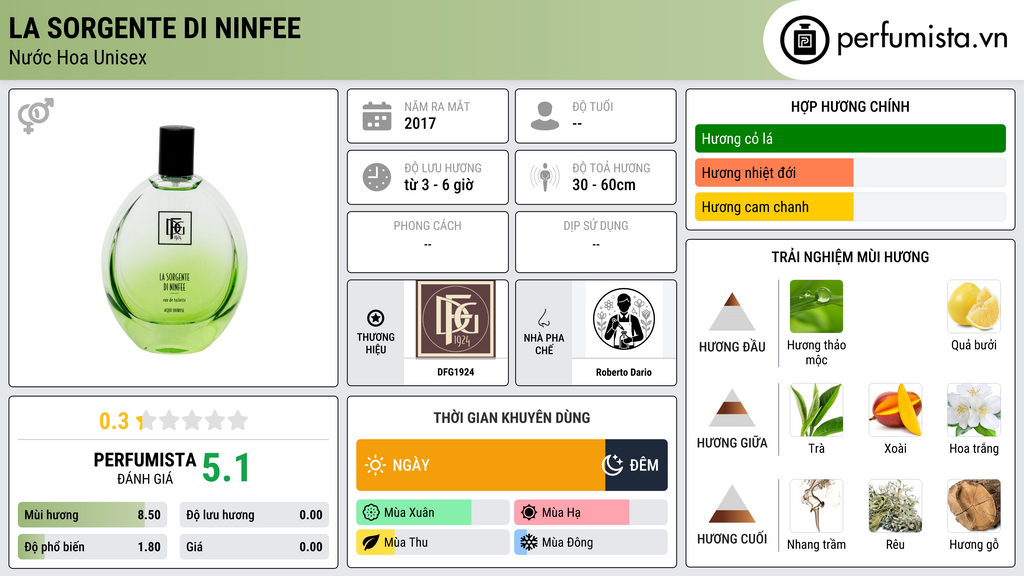The image size is (1024, 576).
Task: Click the Perfumista score 5.1
Action: pyautogui.click(x=226, y=468)
